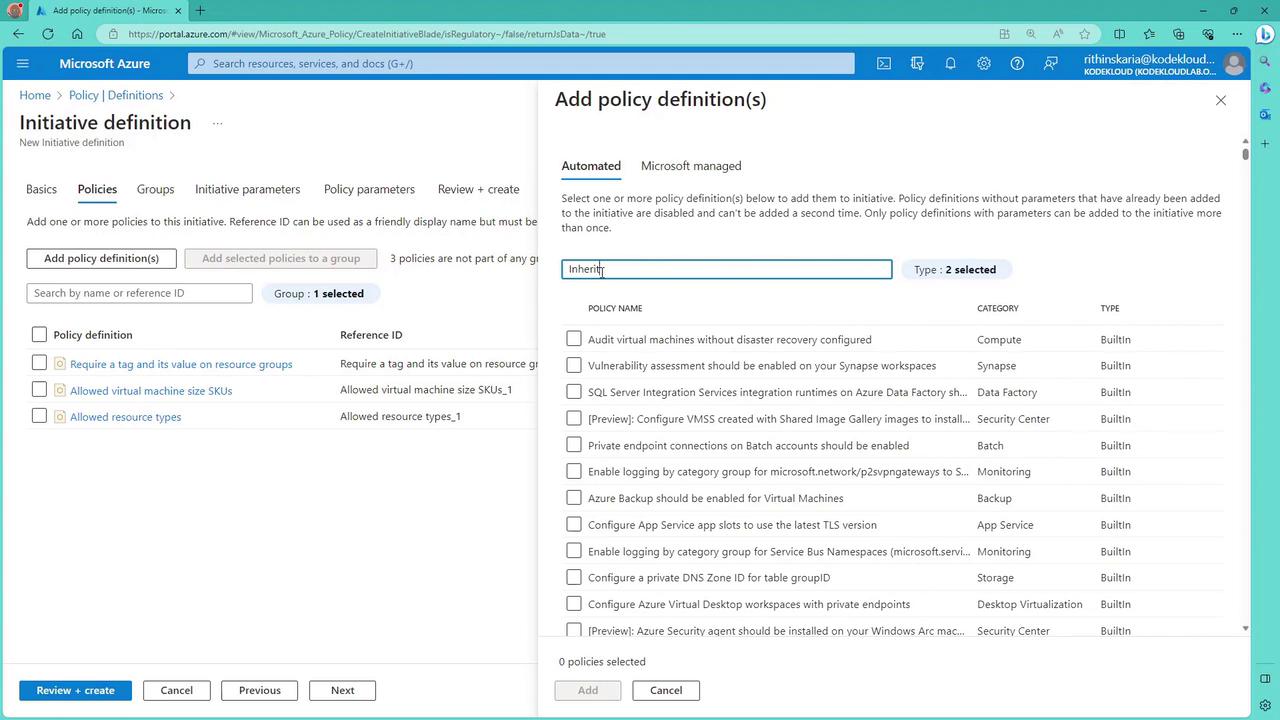The image size is (1280, 720).
Task: Sort by the CATEGORY column header
Action: pyautogui.click(x=997, y=308)
